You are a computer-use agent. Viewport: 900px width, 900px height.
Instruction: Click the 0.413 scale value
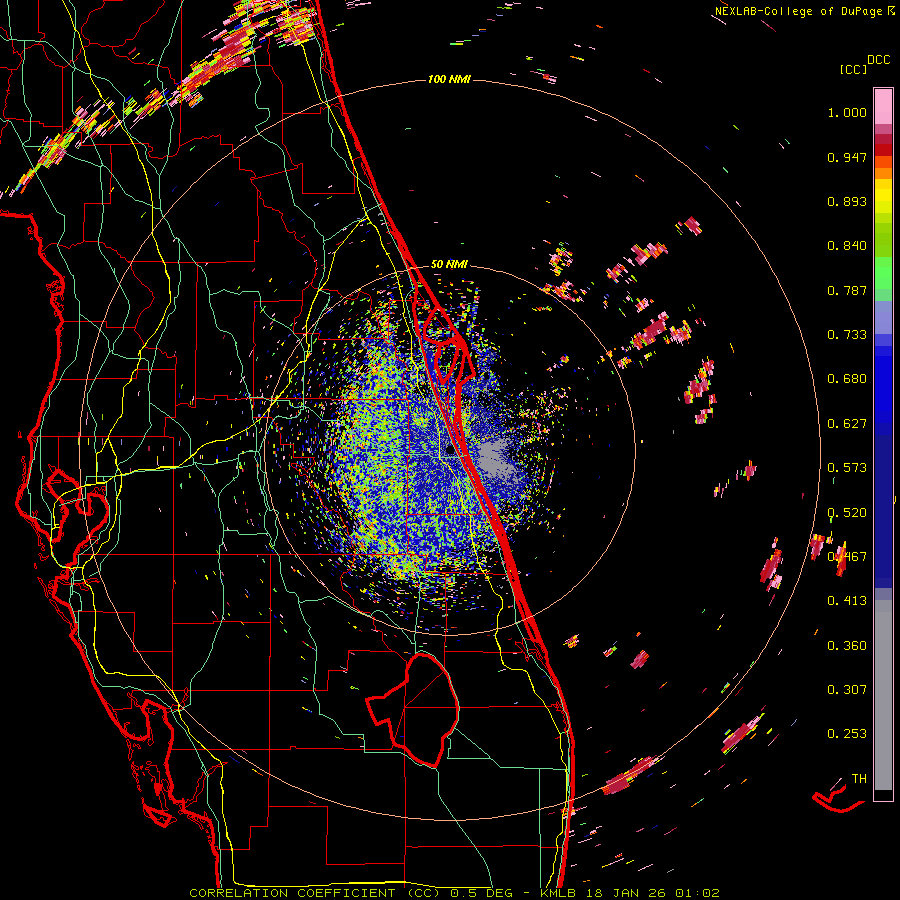[x=847, y=601]
